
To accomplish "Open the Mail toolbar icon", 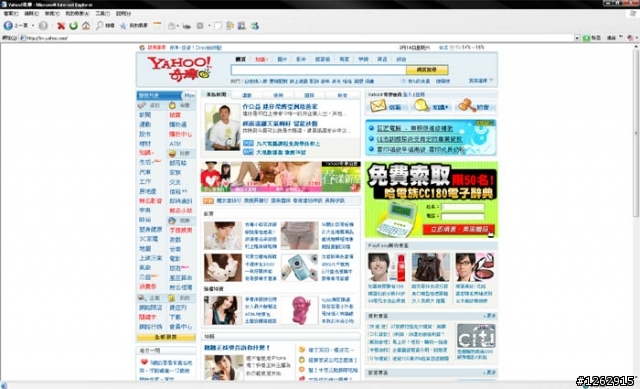I will (172, 26).
